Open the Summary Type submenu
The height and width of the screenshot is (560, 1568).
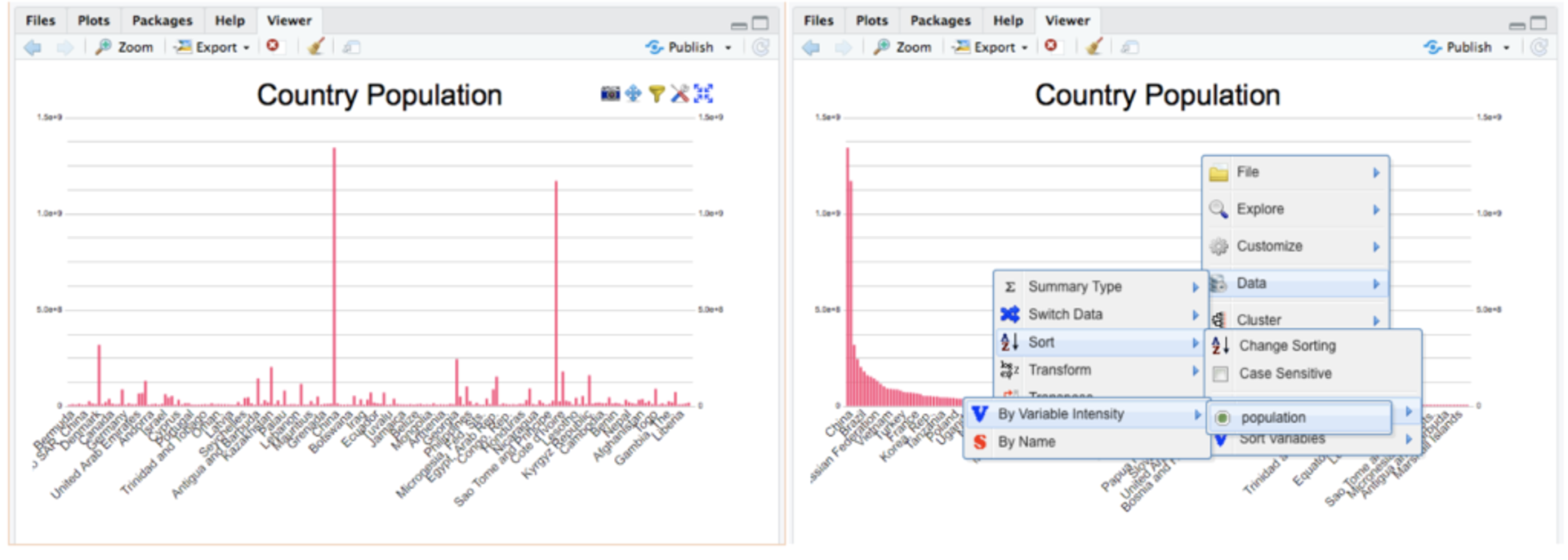point(1100,287)
